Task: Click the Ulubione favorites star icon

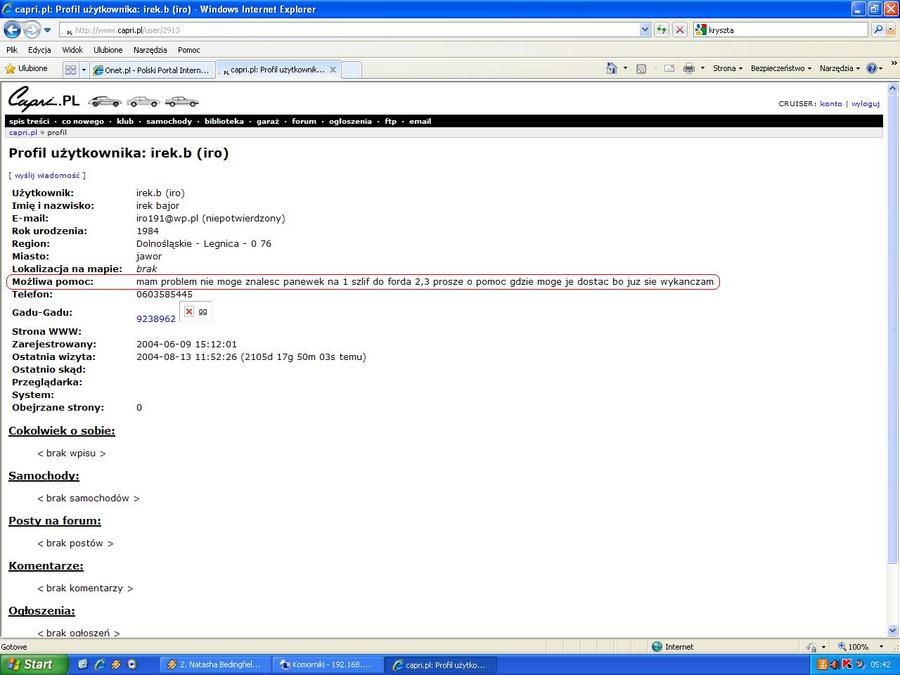Action: [x=26, y=69]
